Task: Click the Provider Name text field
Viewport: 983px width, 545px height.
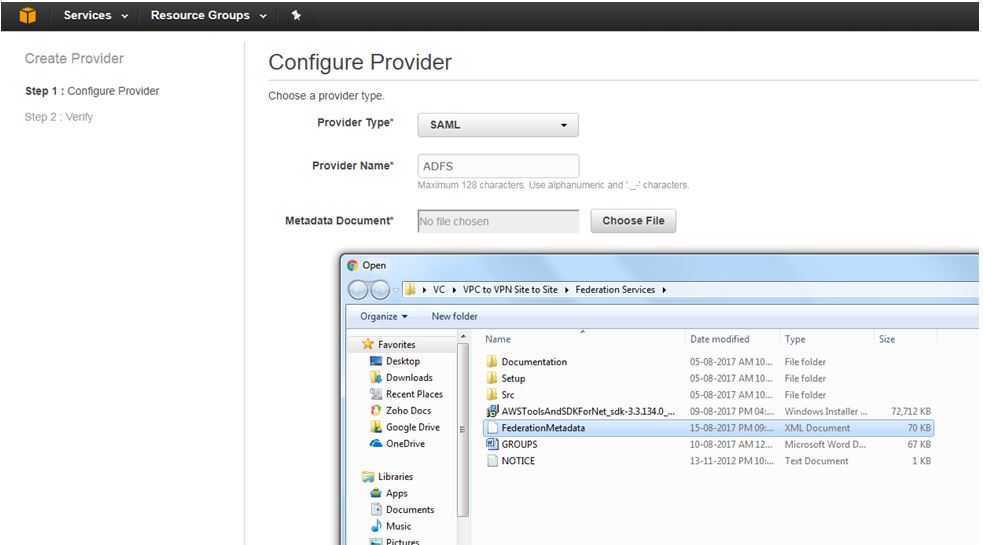Action: point(498,166)
